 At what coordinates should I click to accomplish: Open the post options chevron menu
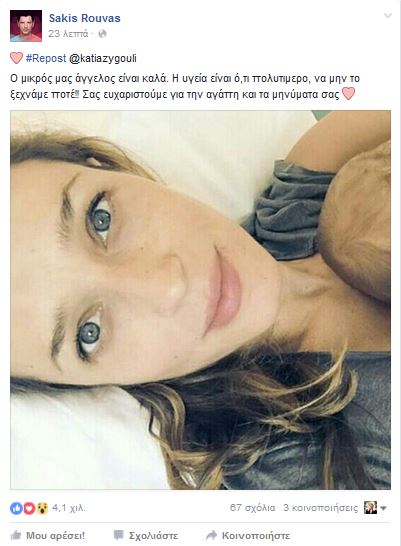coord(387,16)
